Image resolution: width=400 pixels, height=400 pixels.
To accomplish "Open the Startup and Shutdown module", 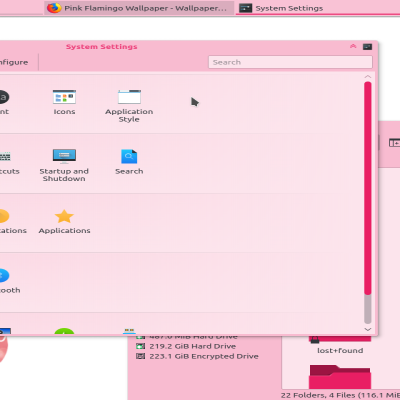I will pyautogui.click(x=64, y=165).
